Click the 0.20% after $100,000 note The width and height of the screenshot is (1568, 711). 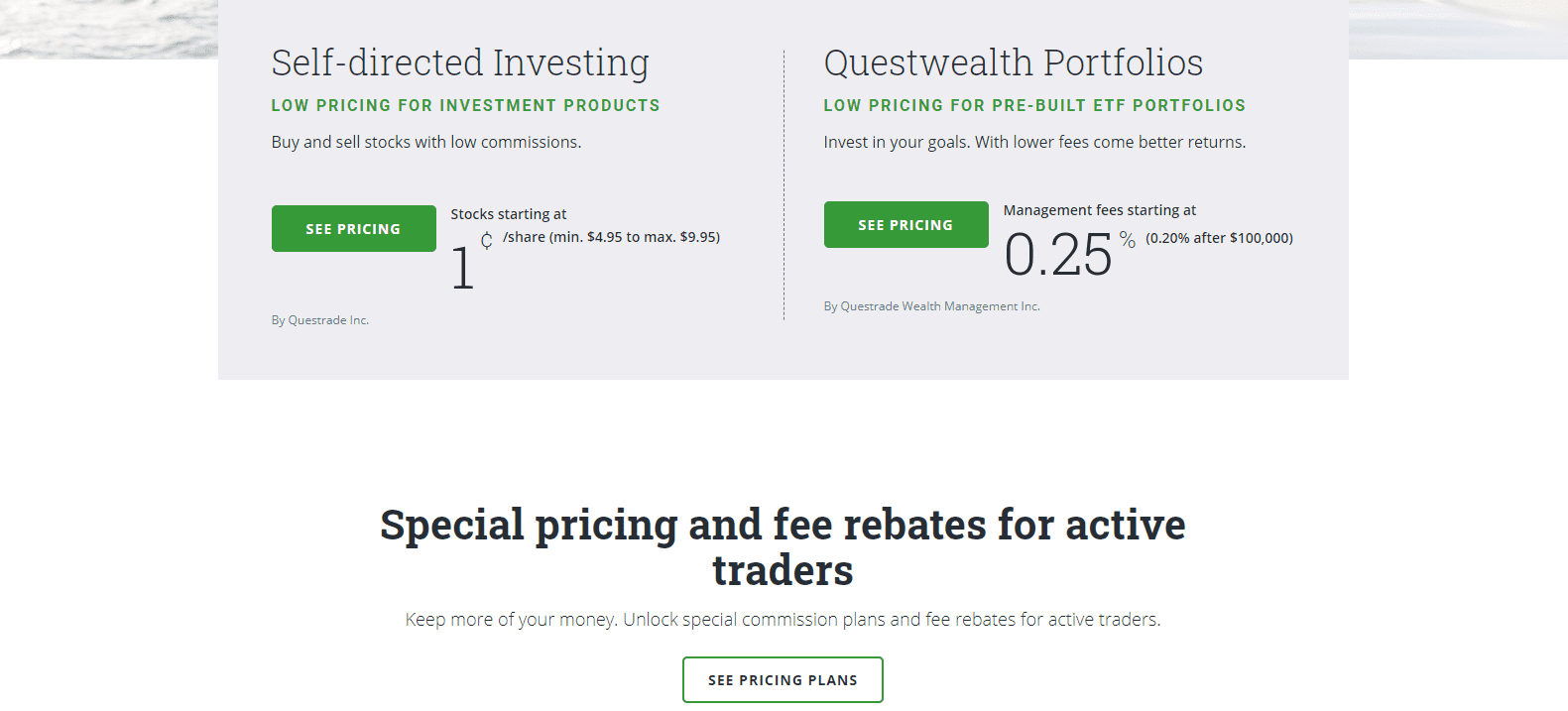coord(1219,237)
